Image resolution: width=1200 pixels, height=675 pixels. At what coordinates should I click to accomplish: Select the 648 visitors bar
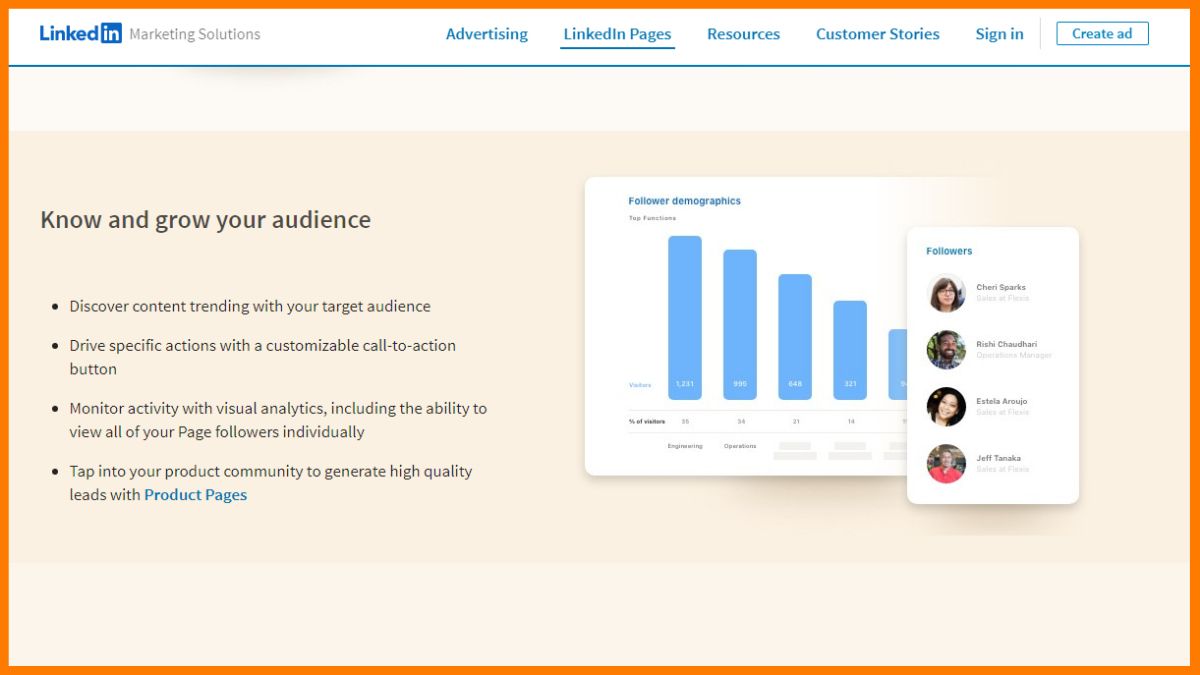click(x=795, y=337)
